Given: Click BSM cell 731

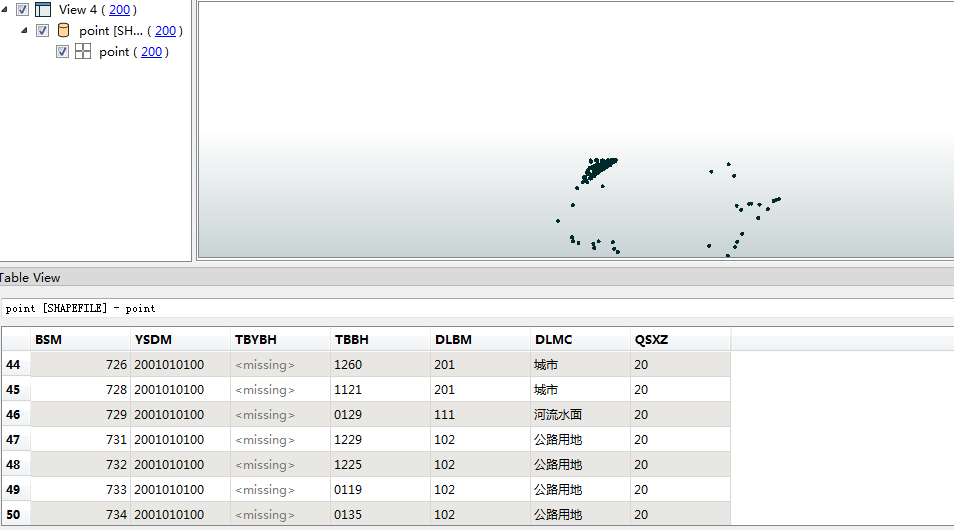Looking at the screenshot, I should pos(80,439).
